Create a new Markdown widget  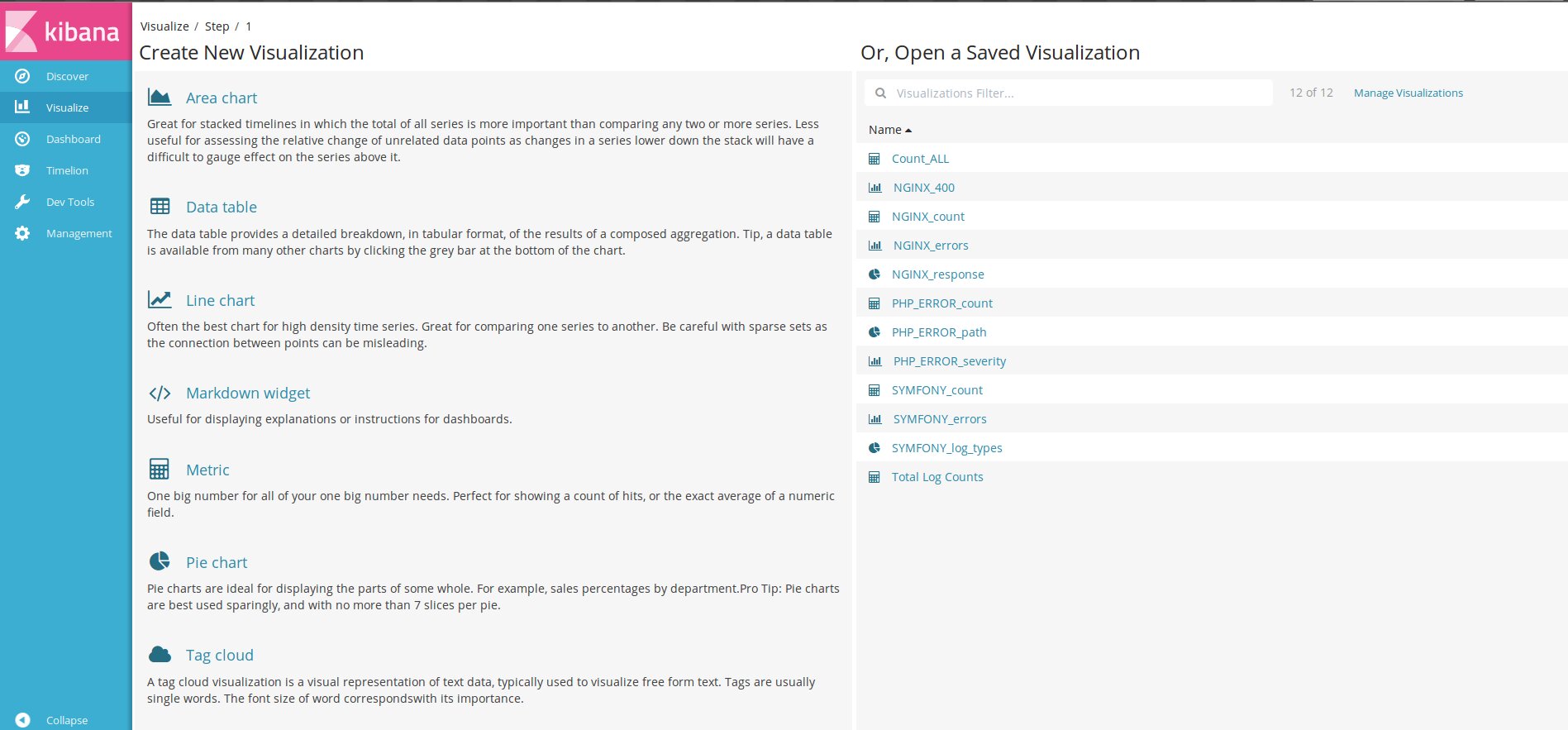[x=248, y=393]
